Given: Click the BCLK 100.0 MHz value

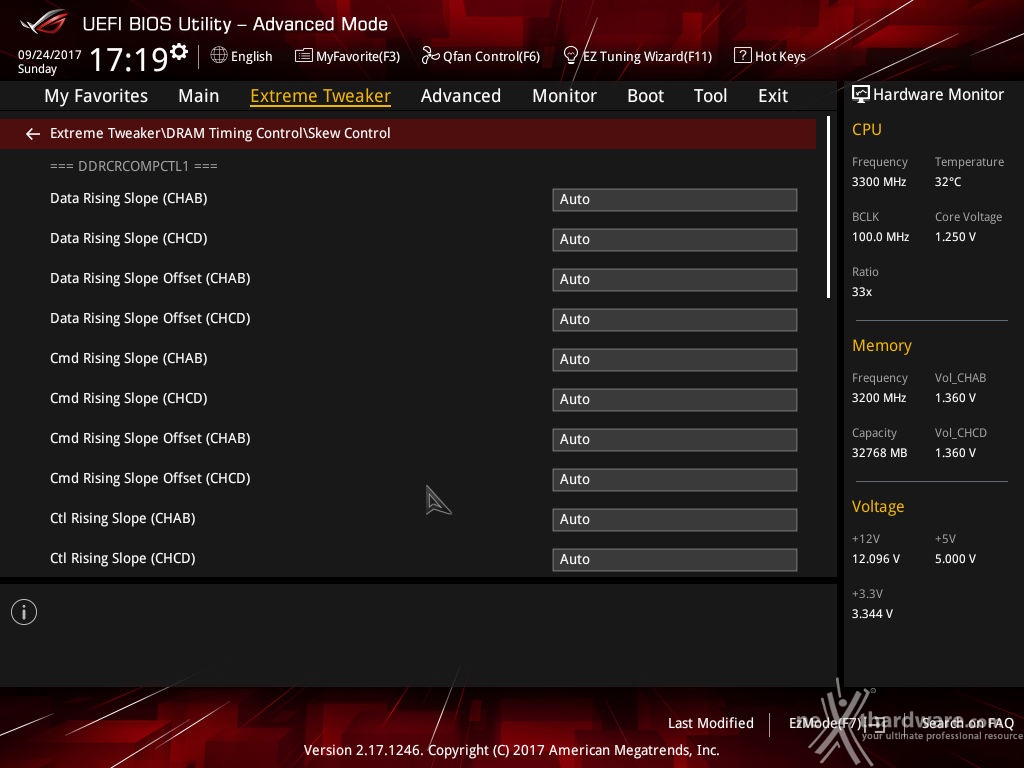Looking at the screenshot, I should (880, 237).
